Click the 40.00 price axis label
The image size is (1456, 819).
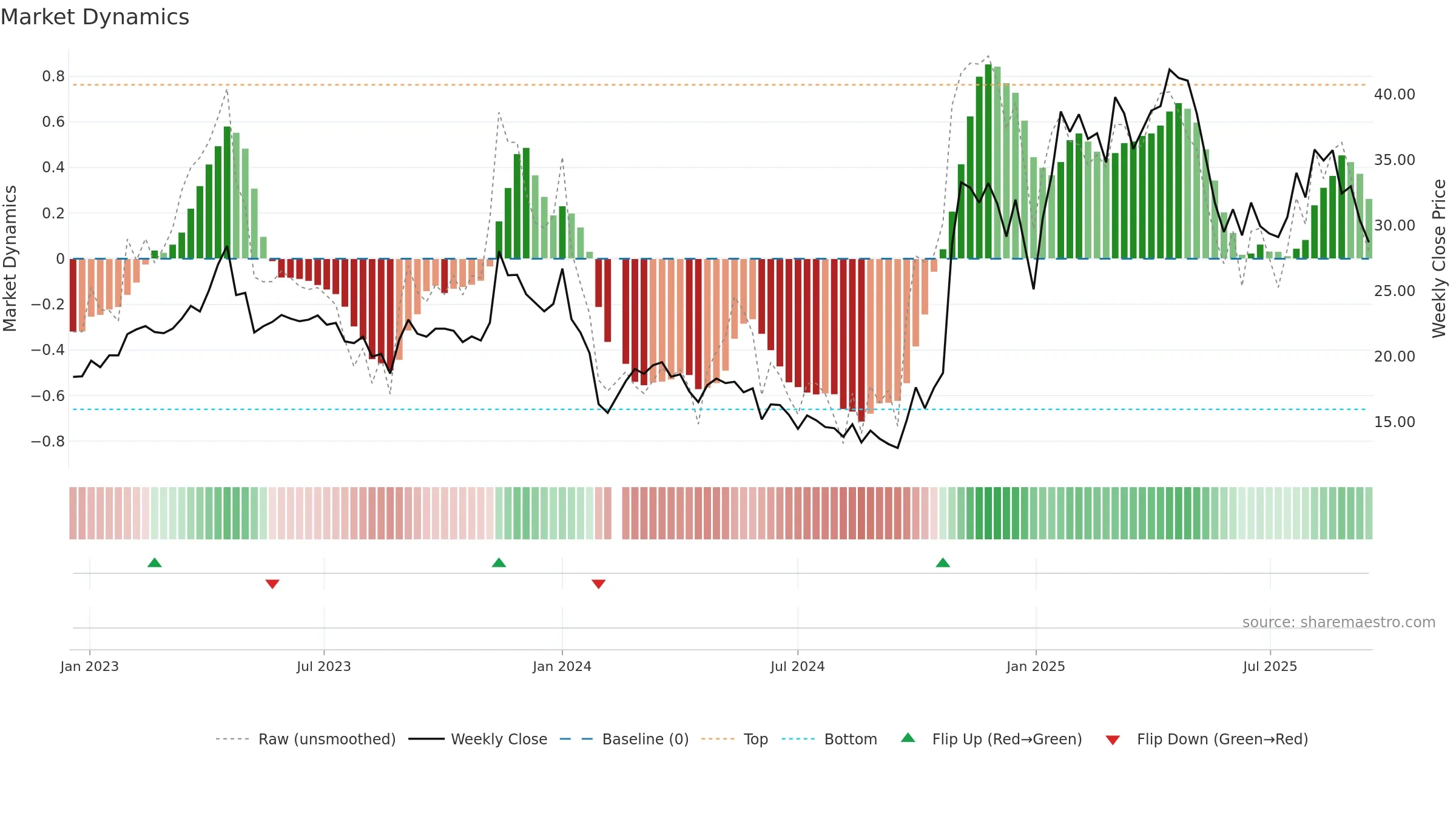1395,95
